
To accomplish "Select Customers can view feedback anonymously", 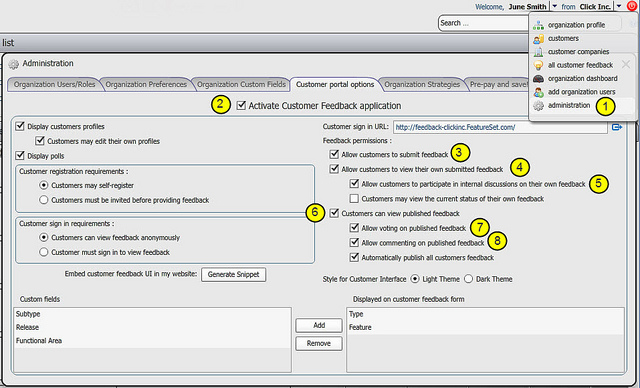I will coord(44,237).
